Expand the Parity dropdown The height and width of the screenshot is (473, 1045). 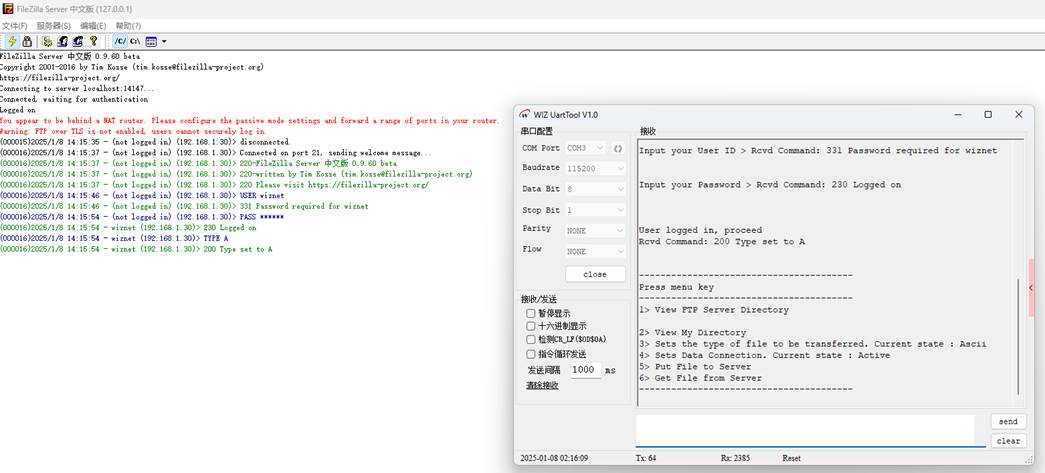point(595,230)
